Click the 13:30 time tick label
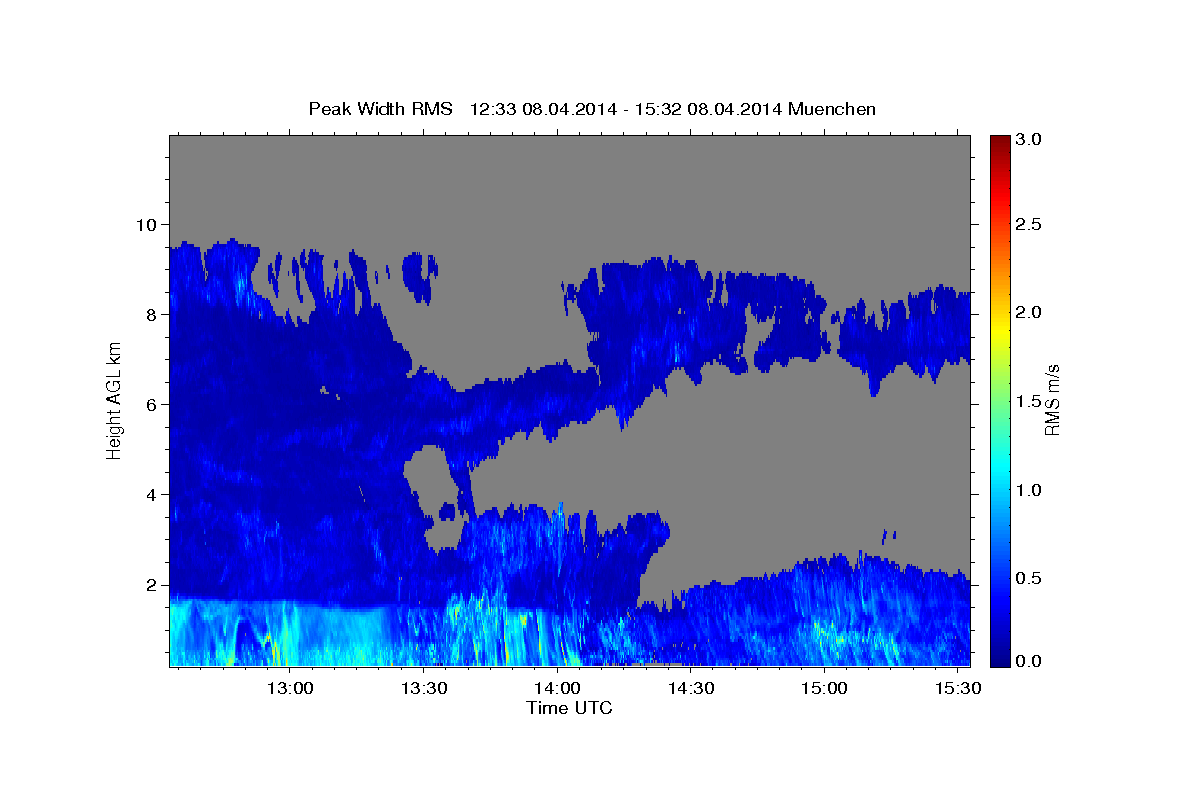The image size is (1200, 800). point(424,689)
